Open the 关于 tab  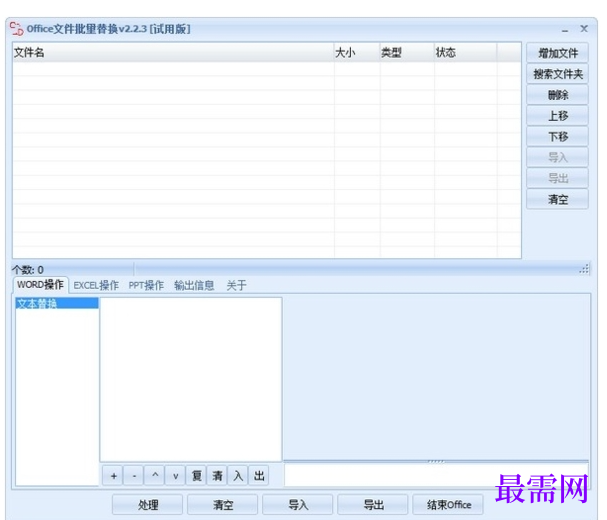pos(236,285)
